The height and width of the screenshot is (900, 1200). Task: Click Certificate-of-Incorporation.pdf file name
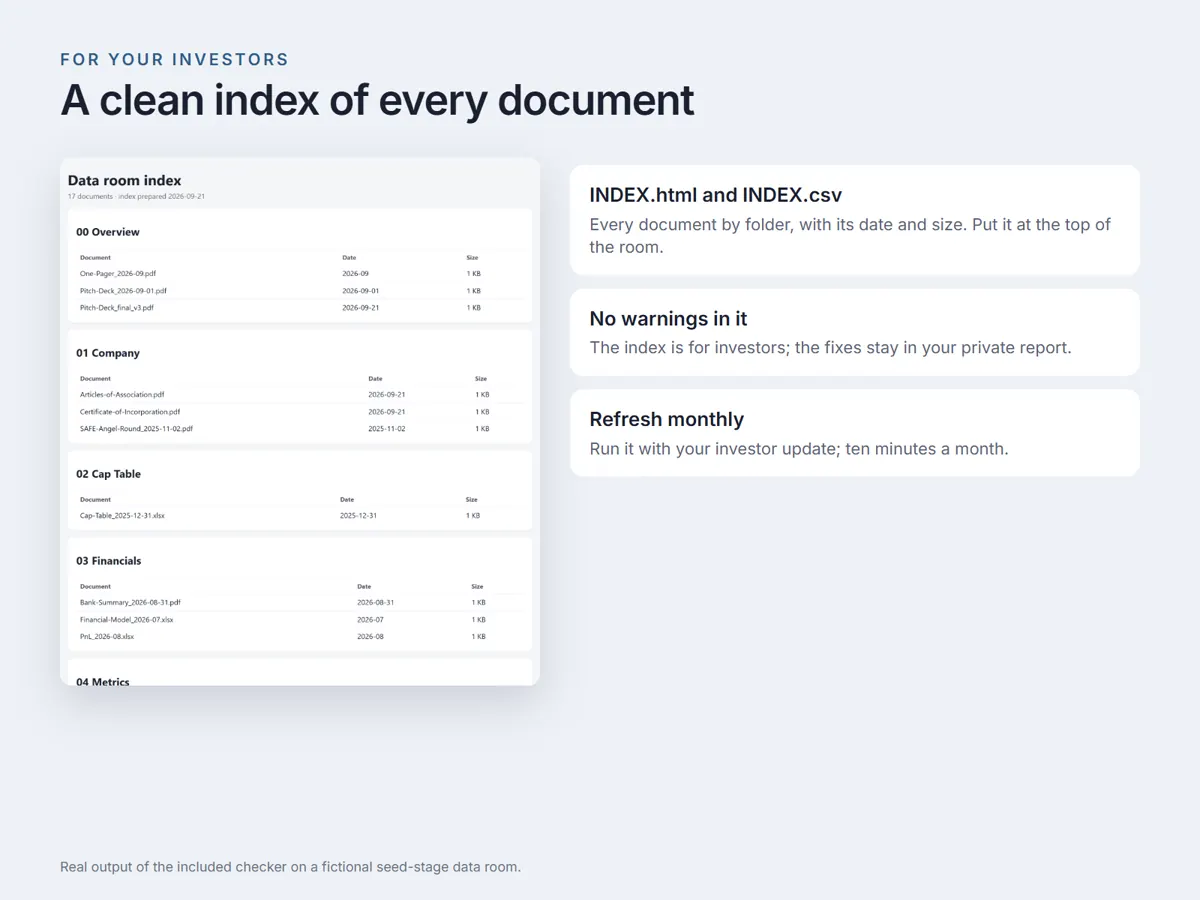tap(130, 412)
